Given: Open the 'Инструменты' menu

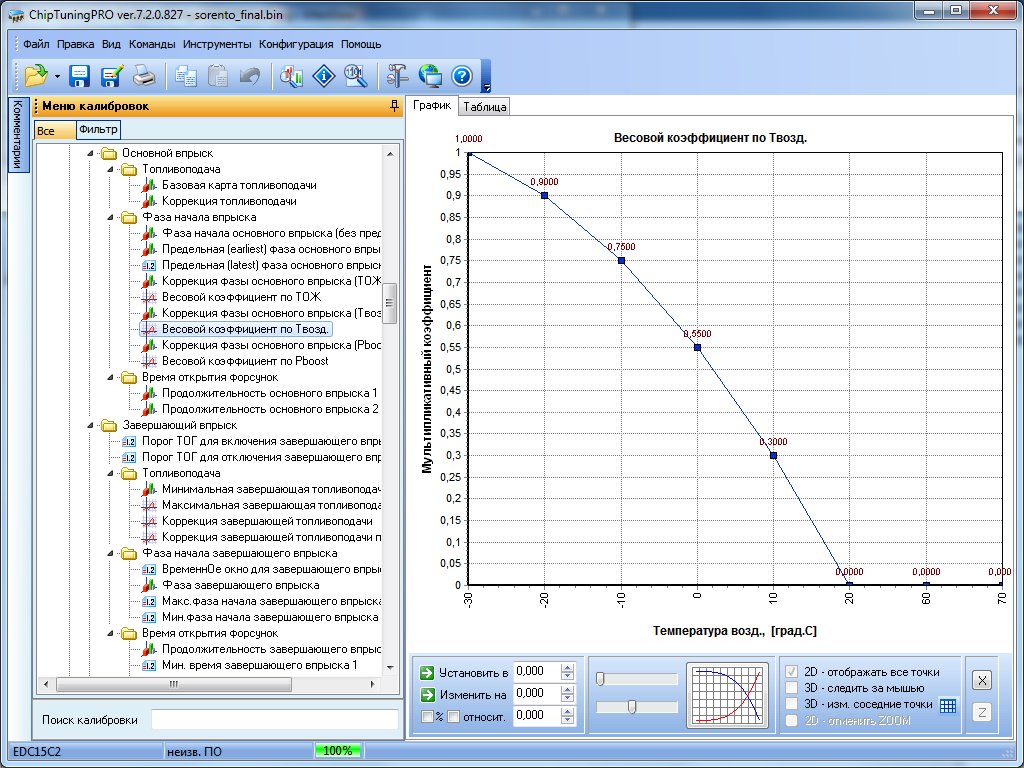Looking at the screenshot, I should [x=217, y=44].
